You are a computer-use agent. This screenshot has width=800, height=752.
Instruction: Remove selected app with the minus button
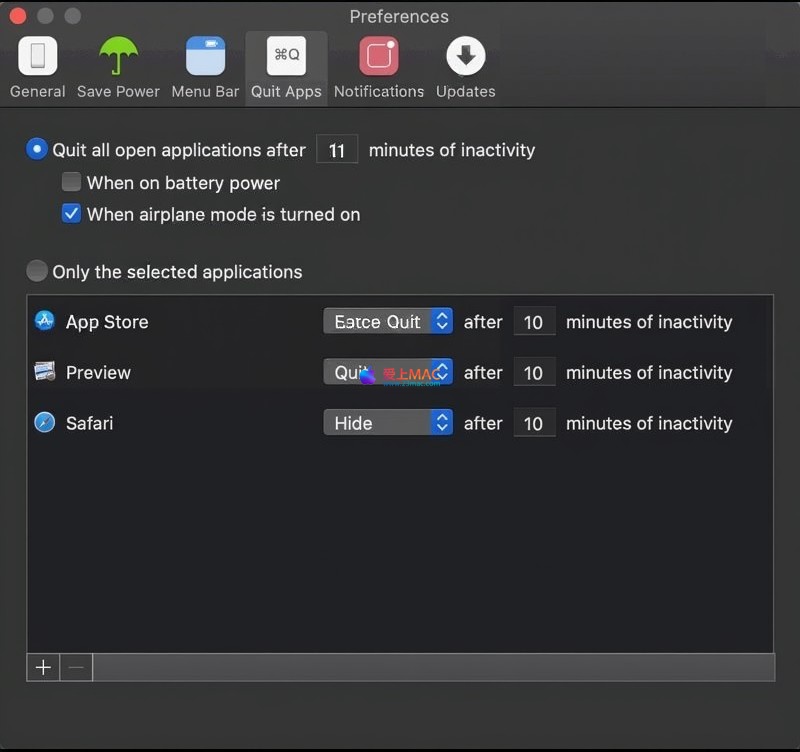pos(76,668)
